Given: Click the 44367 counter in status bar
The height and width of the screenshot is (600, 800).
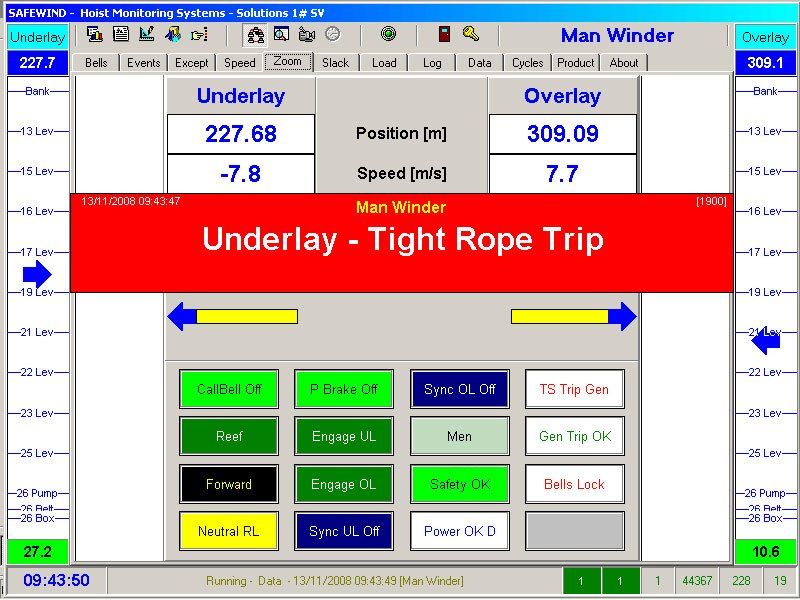Looking at the screenshot, I should [697, 581].
